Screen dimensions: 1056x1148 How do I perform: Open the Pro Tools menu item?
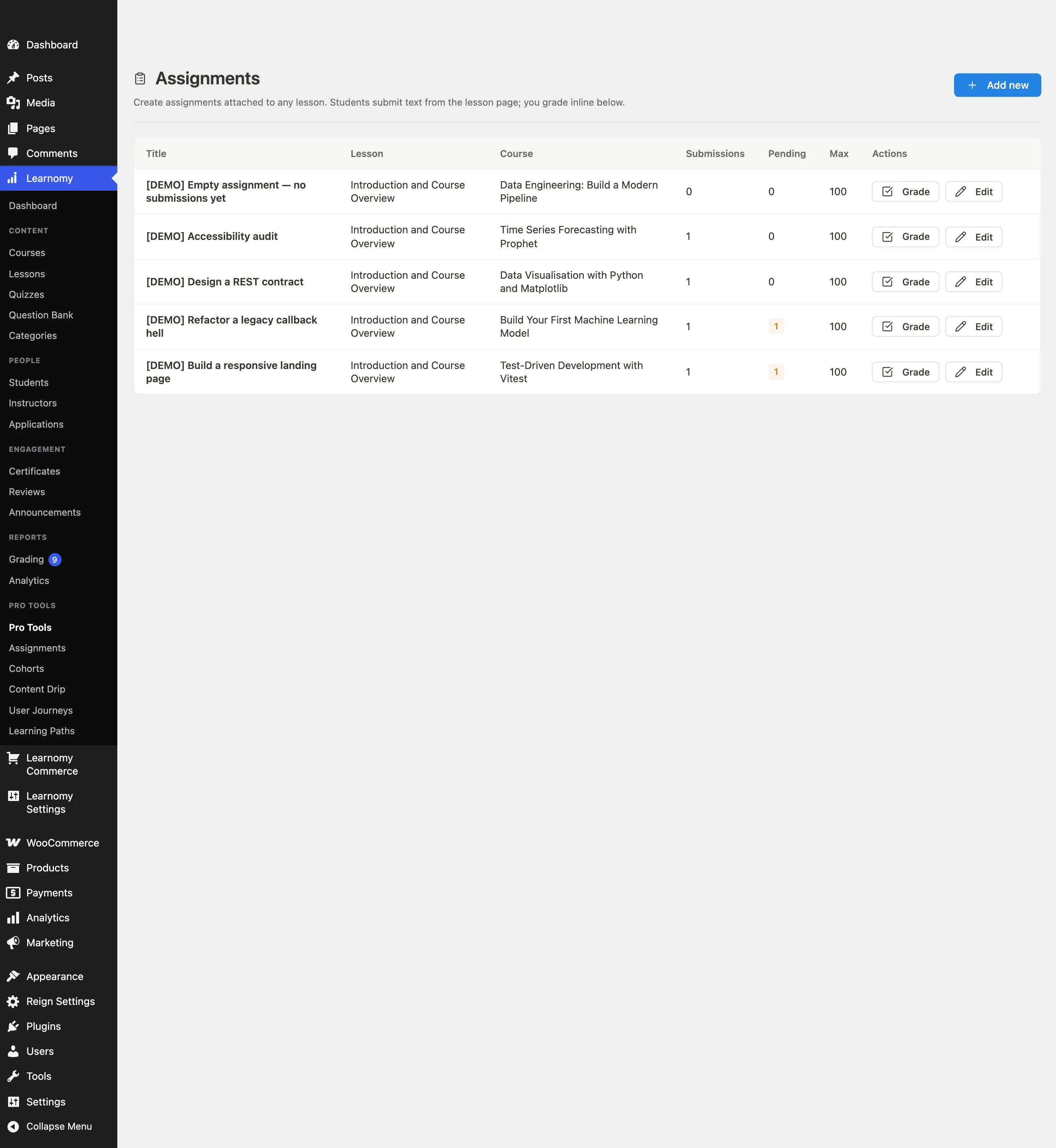click(x=30, y=628)
